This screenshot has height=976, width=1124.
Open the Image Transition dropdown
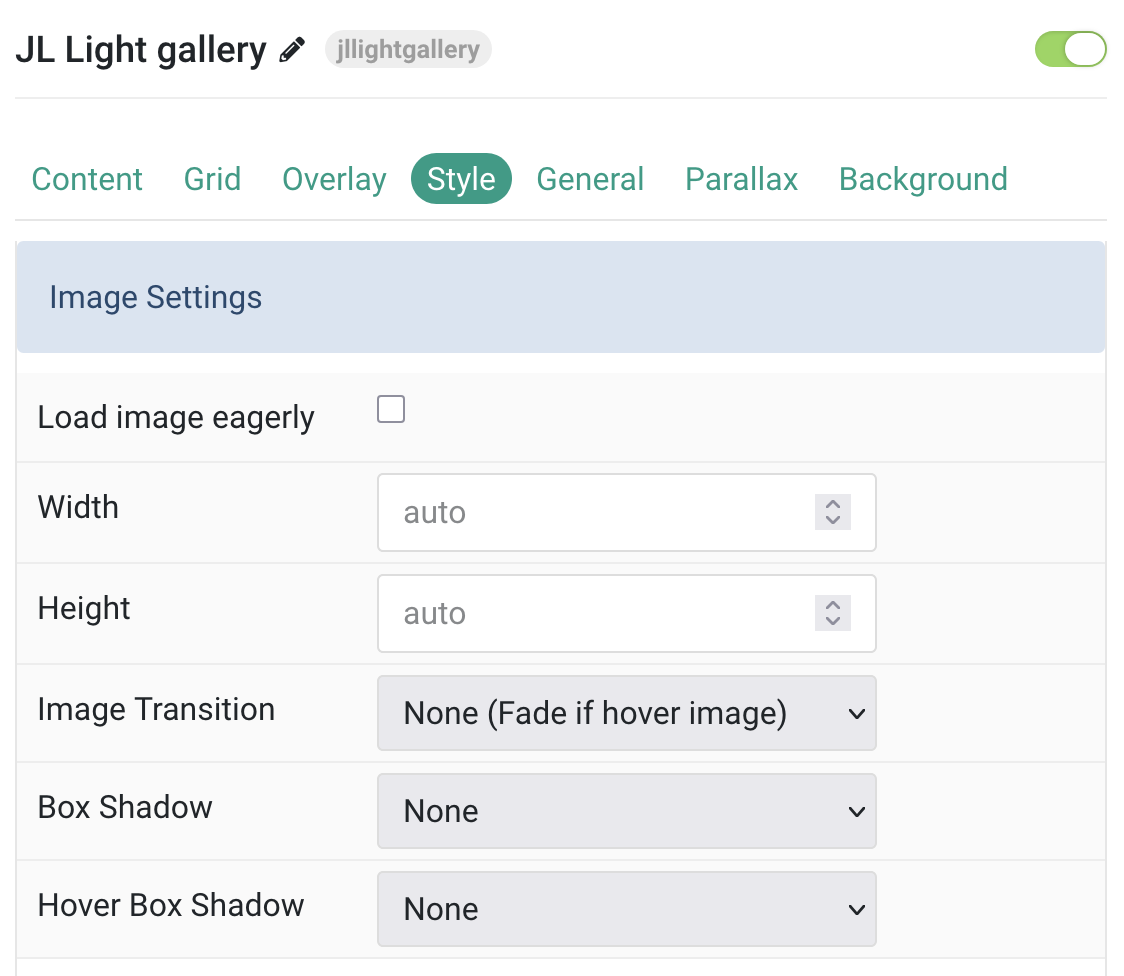tap(627, 713)
